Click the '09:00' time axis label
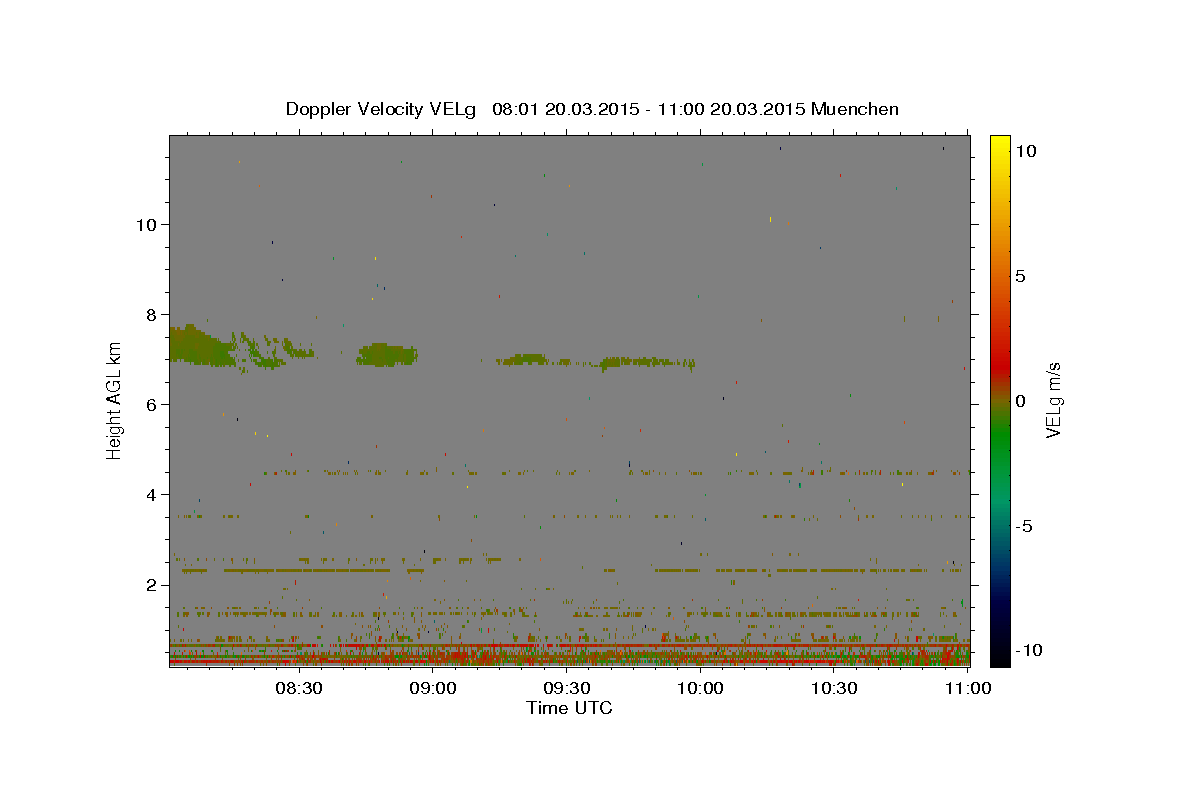Viewport: 1200px width, 800px height. coord(433,688)
